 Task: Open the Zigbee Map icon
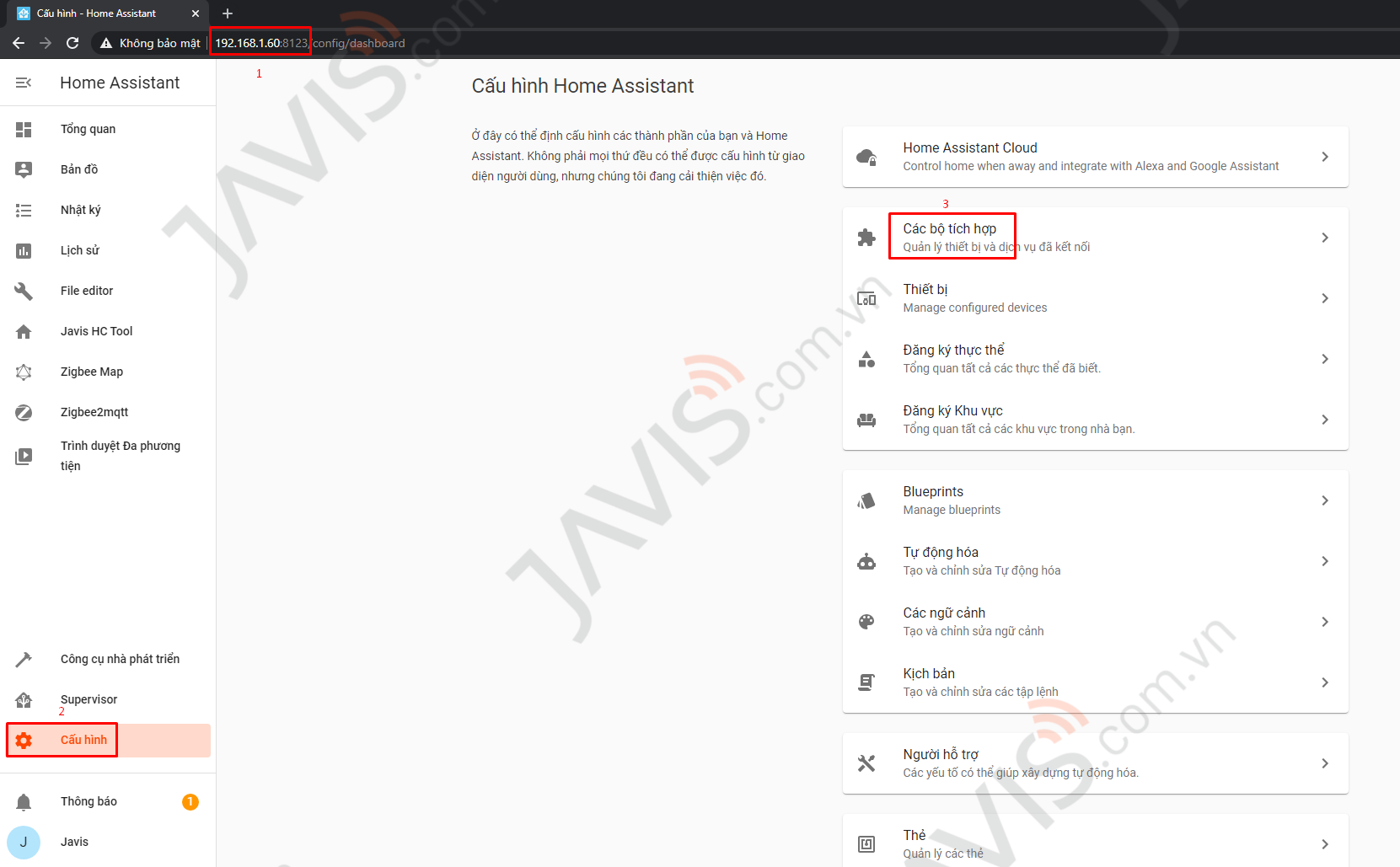click(24, 372)
